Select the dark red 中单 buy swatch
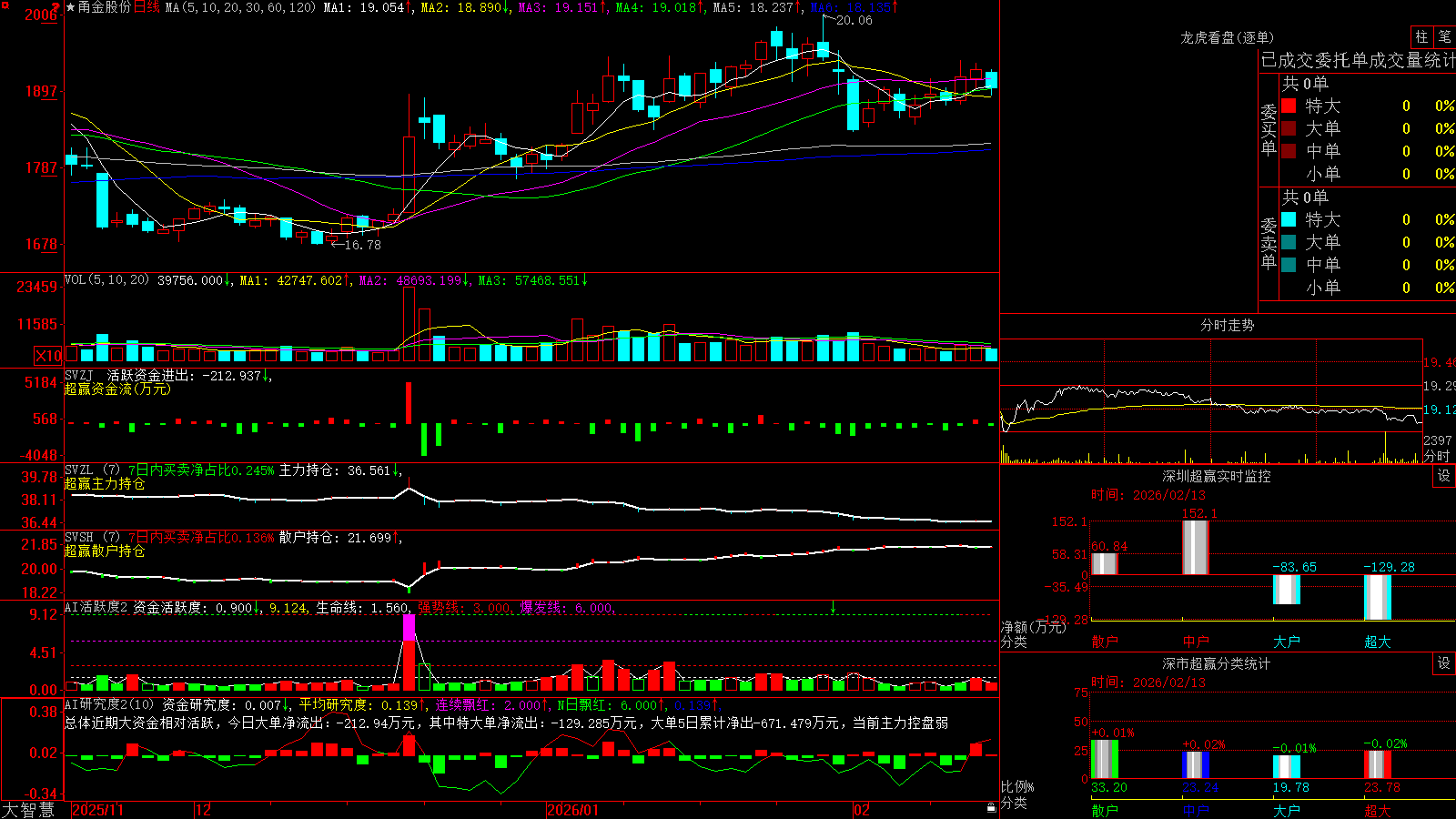The image size is (1456, 819). tap(1289, 151)
